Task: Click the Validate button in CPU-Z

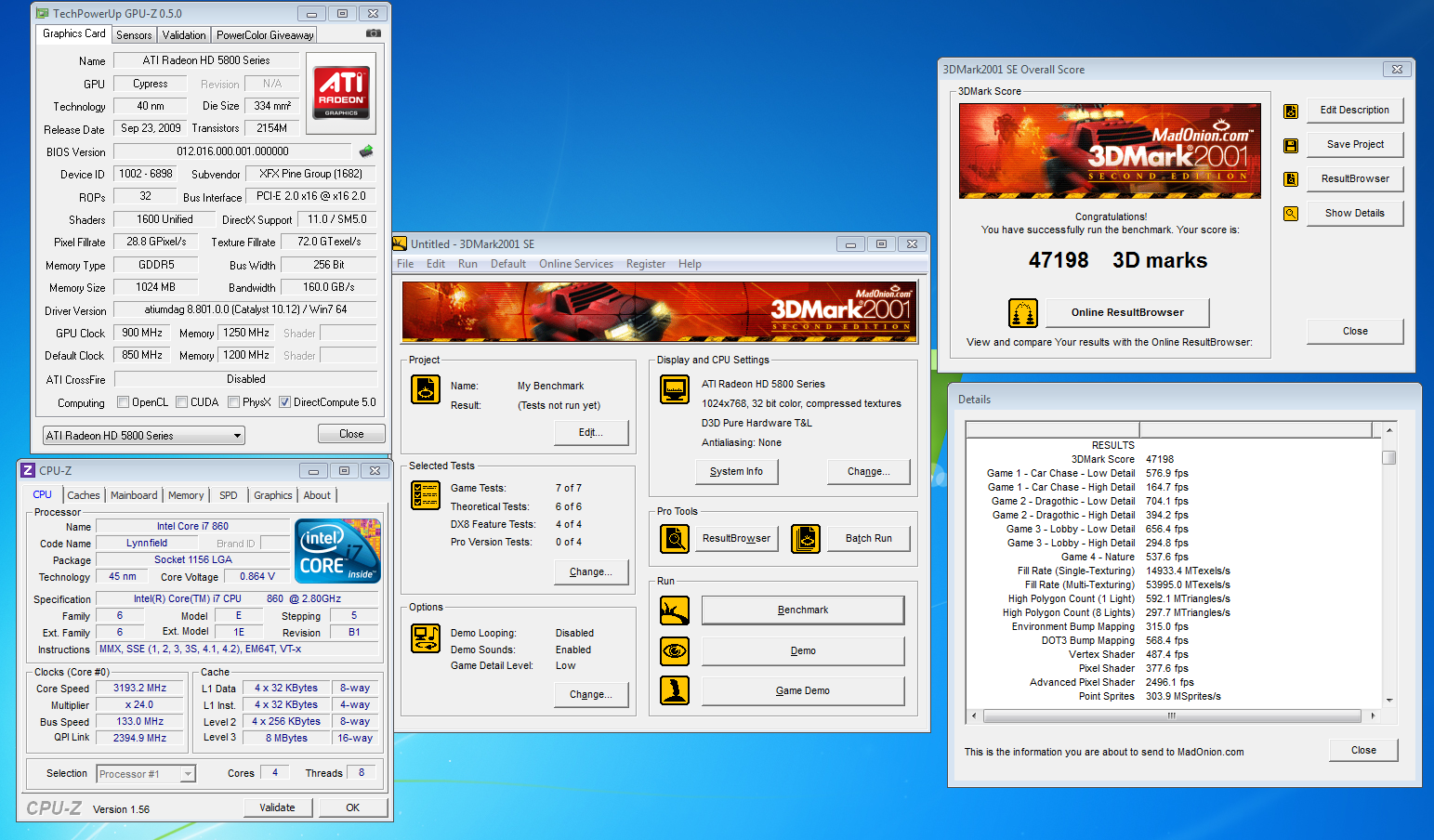Action: 277,807
